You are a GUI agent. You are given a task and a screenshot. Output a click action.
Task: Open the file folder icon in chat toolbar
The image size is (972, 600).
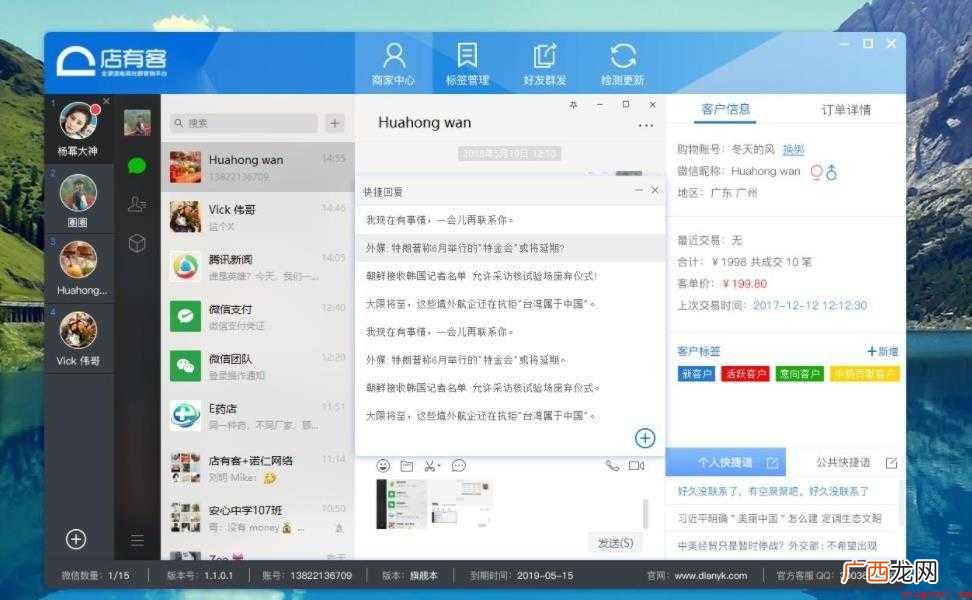407,465
